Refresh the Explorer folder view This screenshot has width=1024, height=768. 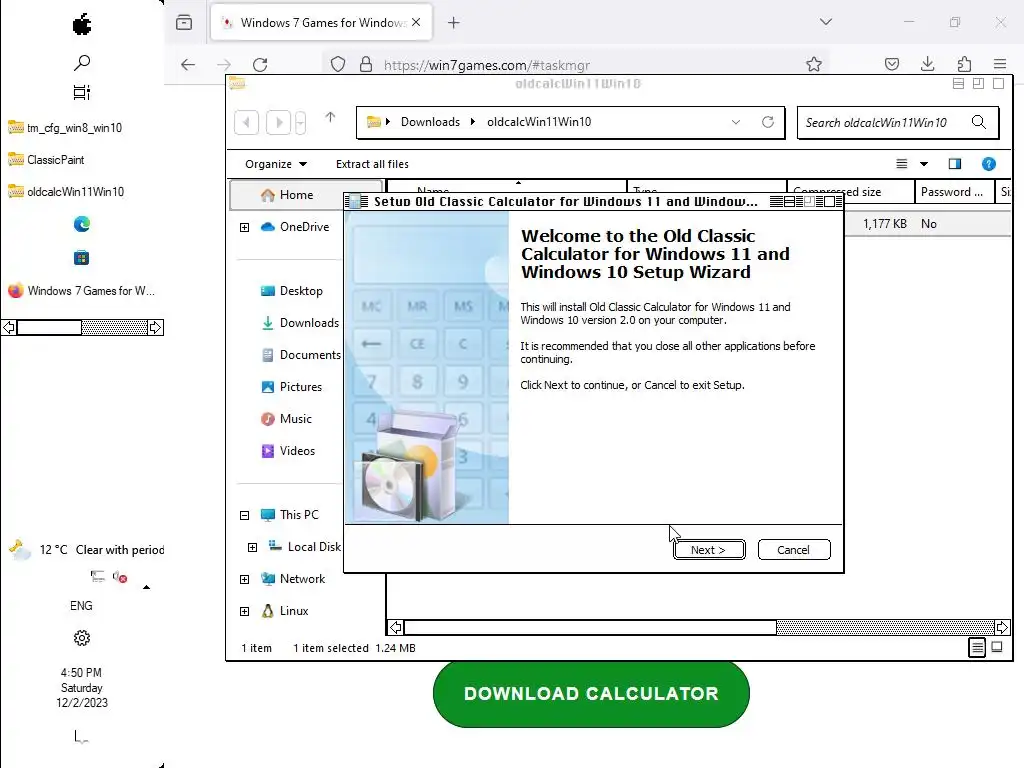coord(768,122)
